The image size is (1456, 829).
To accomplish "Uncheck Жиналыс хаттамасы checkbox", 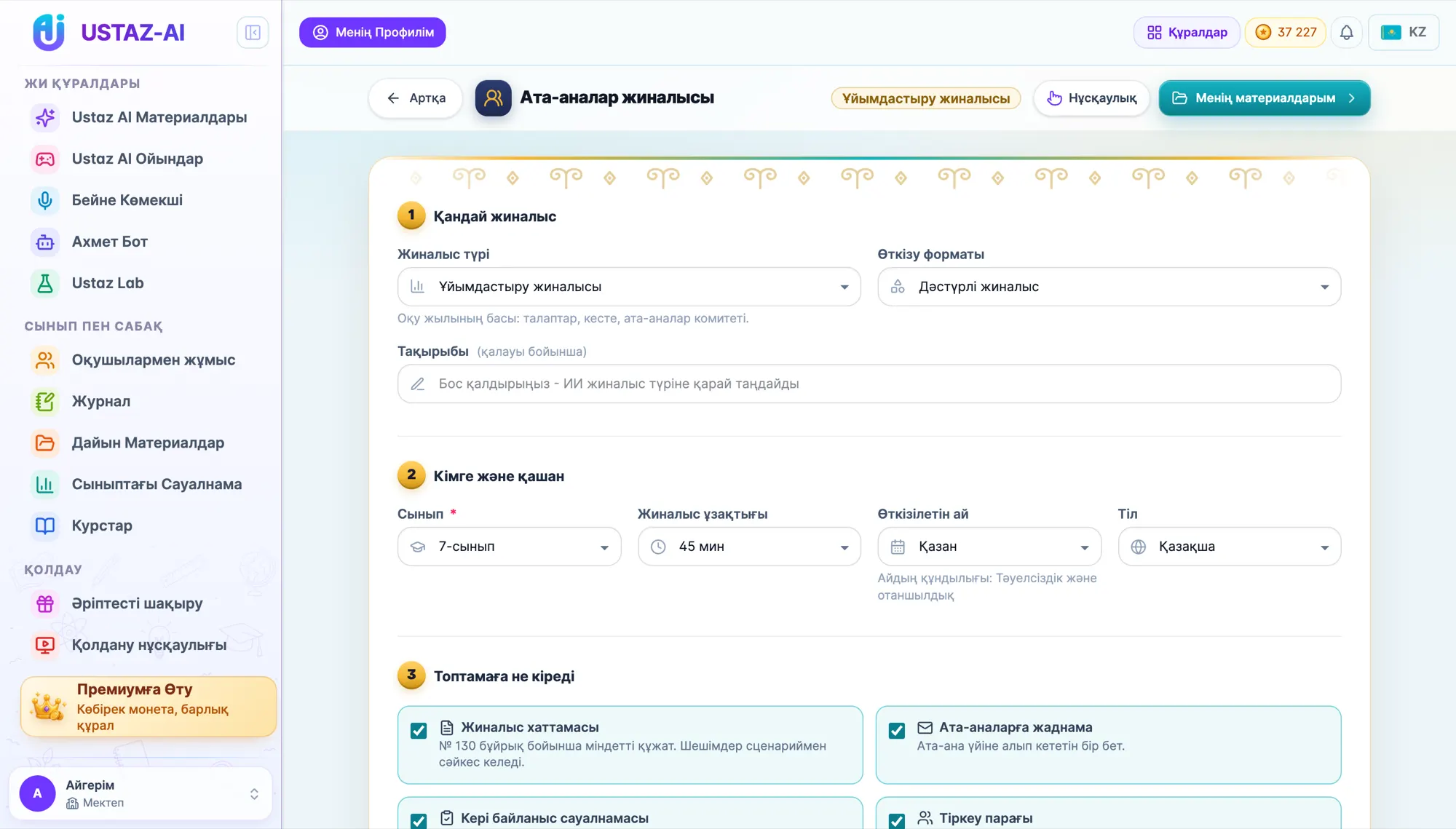I will tap(419, 731).
